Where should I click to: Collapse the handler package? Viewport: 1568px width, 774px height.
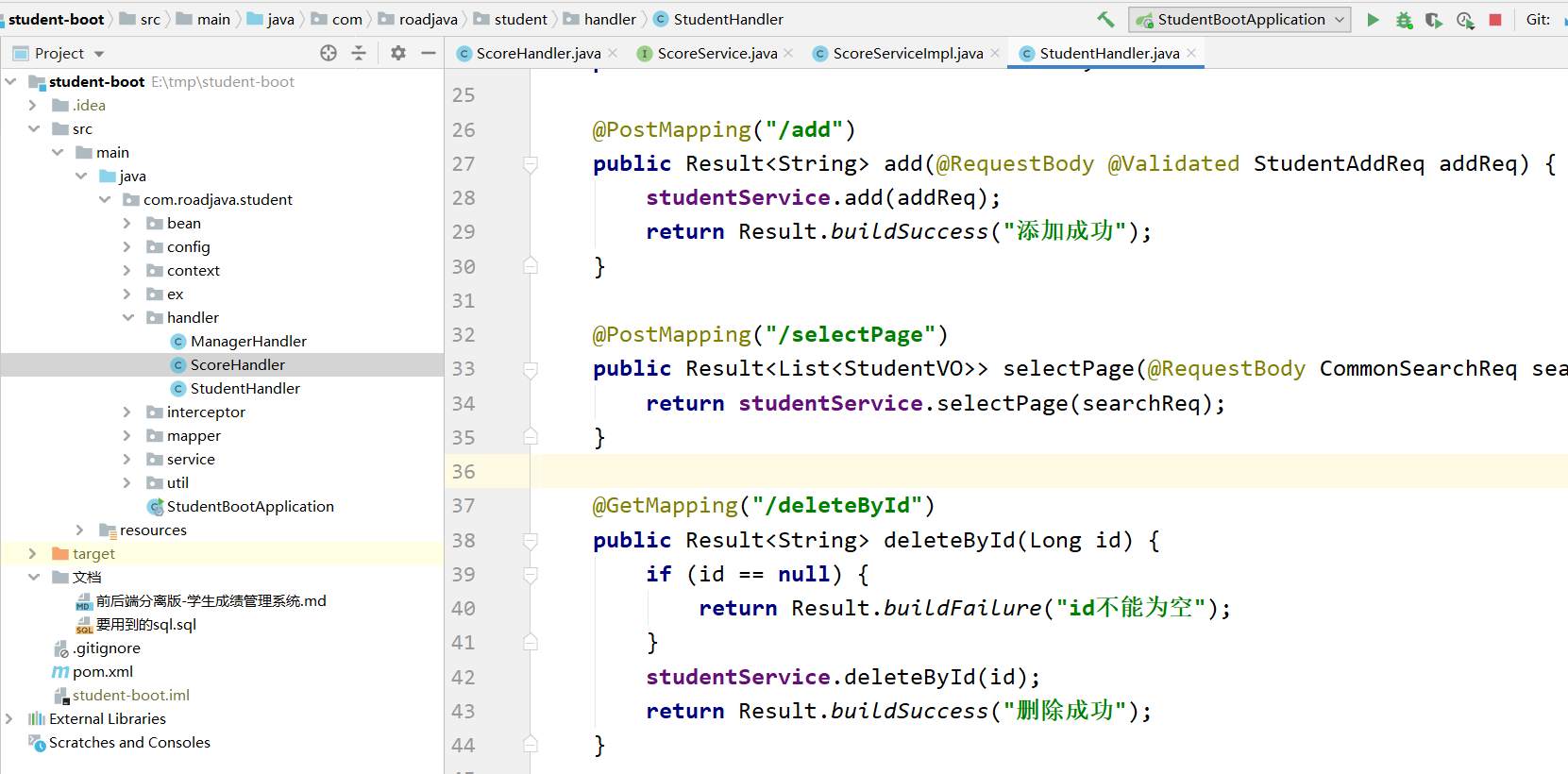128,318
